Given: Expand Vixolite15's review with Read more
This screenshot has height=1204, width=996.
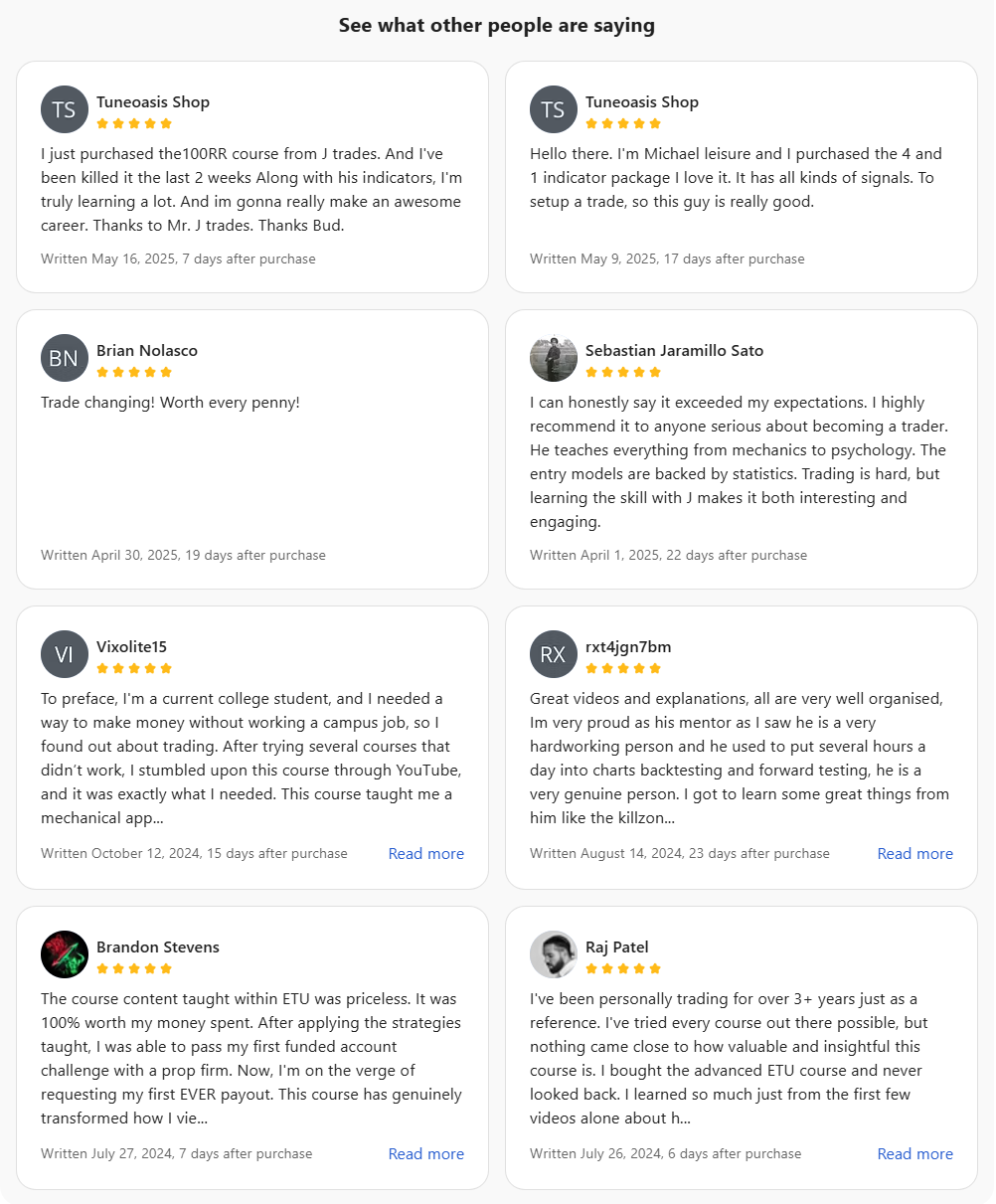Looking at the screenshot, I should [x=425, y=854].
